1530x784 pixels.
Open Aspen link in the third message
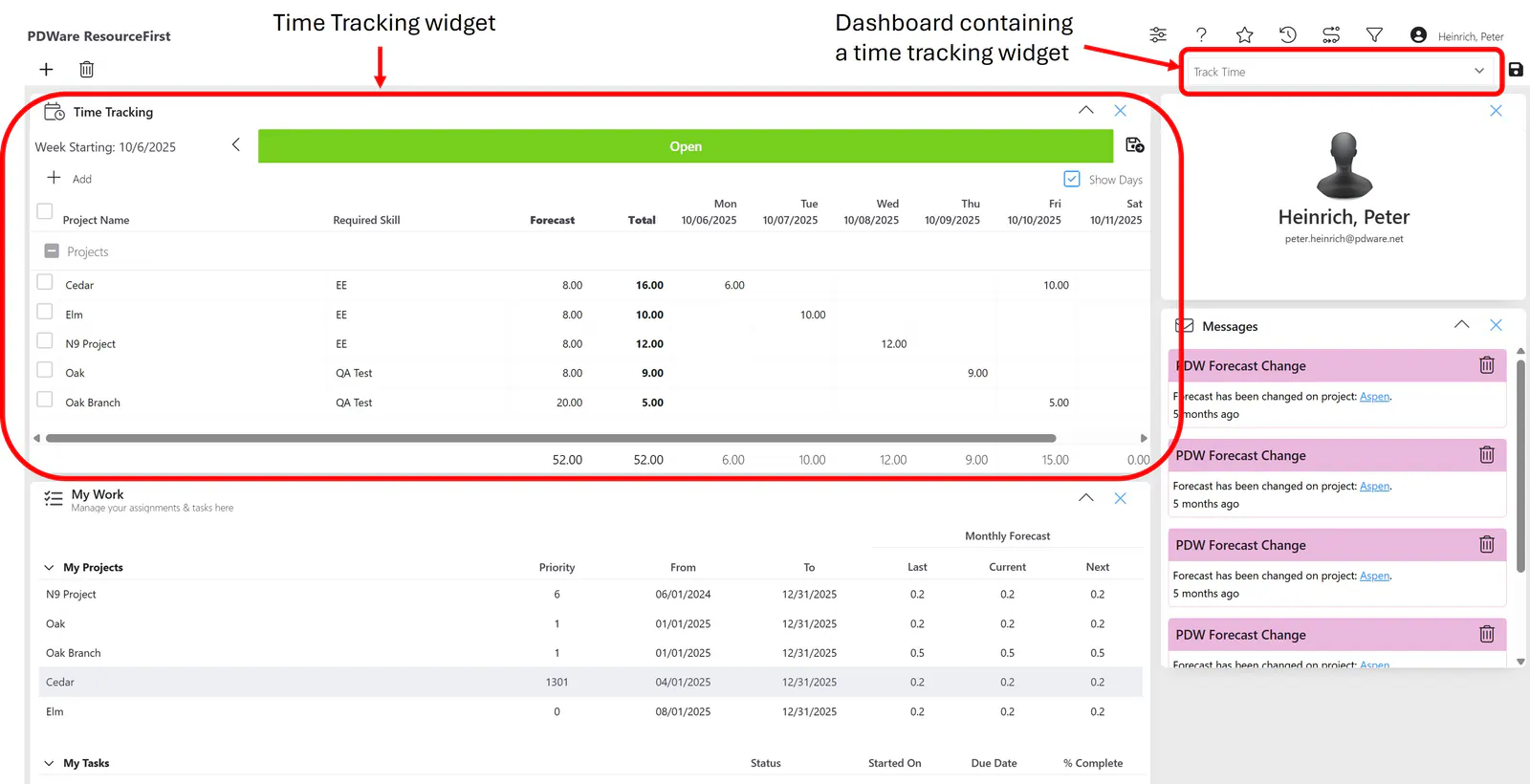point(1374,577)
